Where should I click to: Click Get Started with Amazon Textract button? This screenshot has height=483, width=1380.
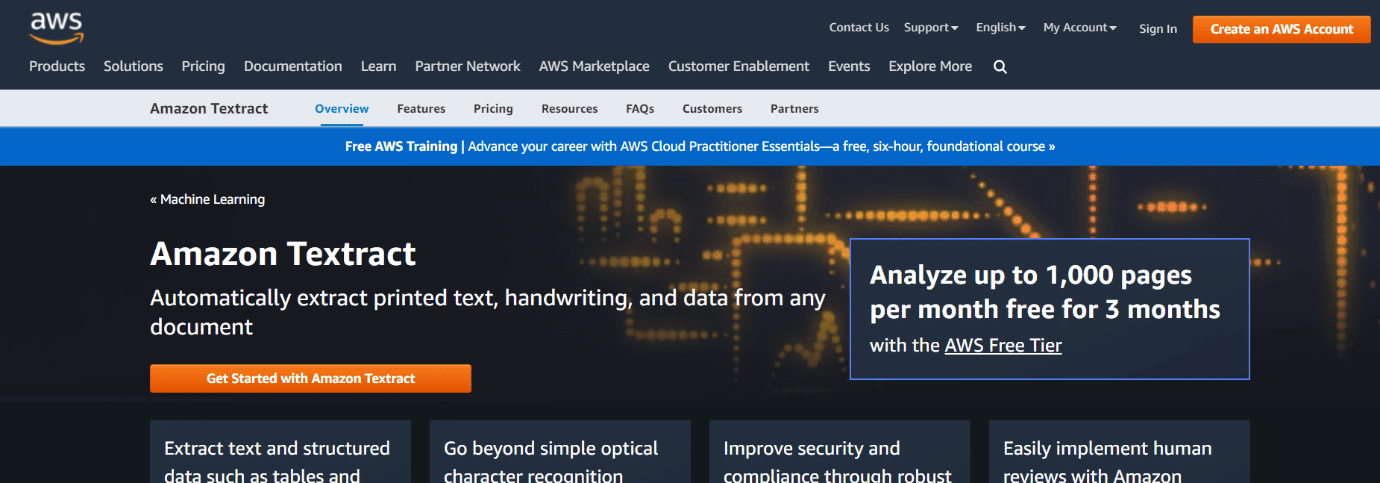[310, 379]
